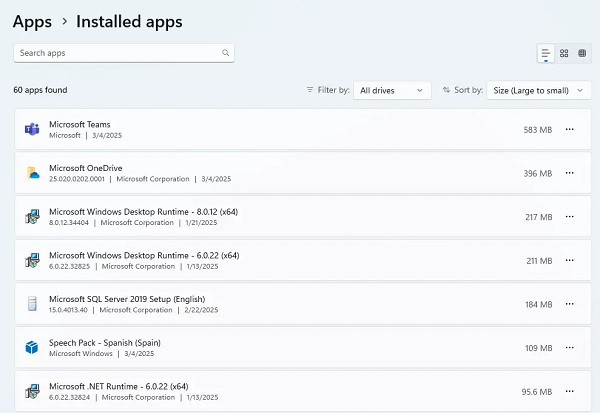
Task: Select Speech Pack - Spanish (Spain) text
Action: point(105,343)
